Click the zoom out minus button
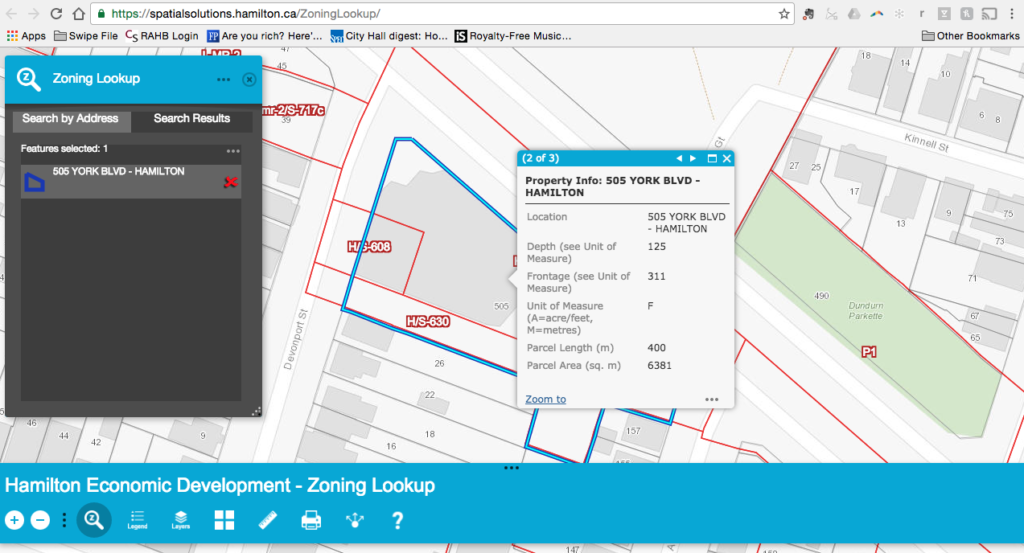The width and height of the screenshot is (1024, 553). [40, 520]
